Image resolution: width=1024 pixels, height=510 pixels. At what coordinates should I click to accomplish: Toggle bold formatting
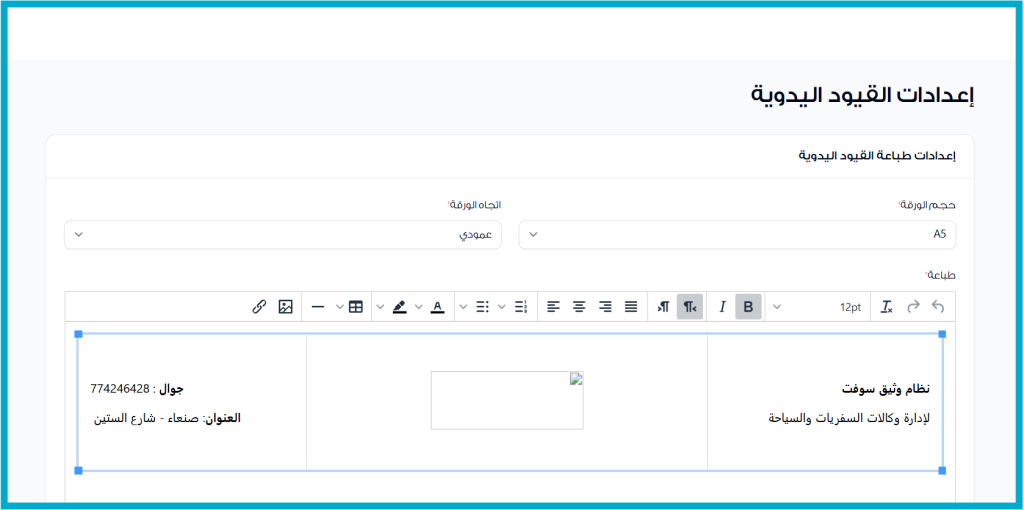(748, 307)
